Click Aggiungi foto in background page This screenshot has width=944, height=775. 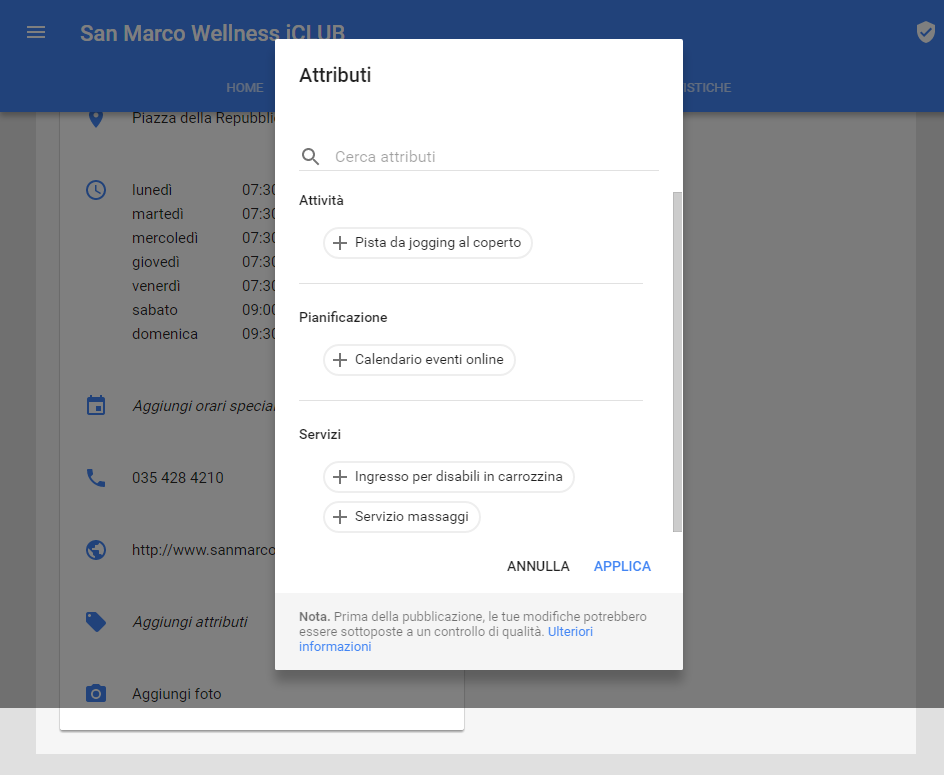[176, 694]
